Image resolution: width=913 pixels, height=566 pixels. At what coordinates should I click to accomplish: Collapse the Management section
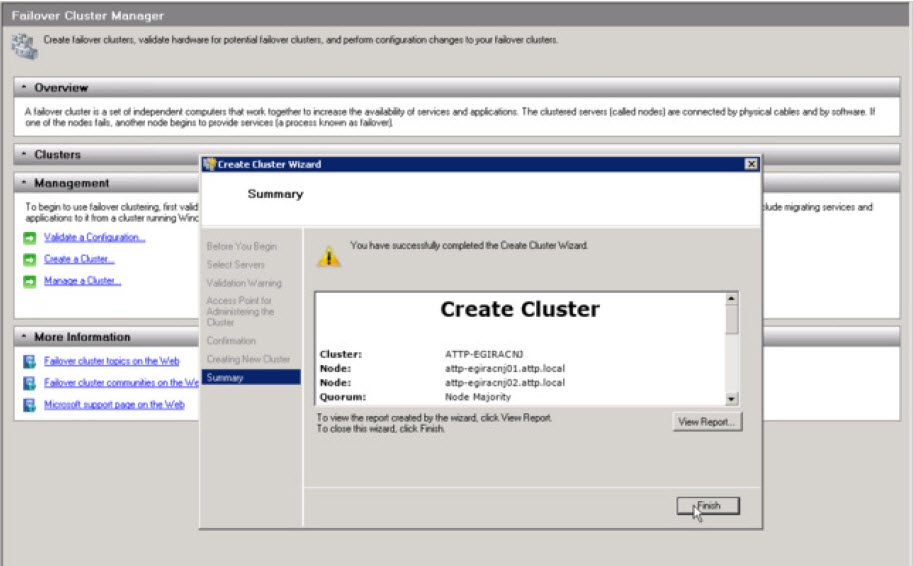[24, 183]
